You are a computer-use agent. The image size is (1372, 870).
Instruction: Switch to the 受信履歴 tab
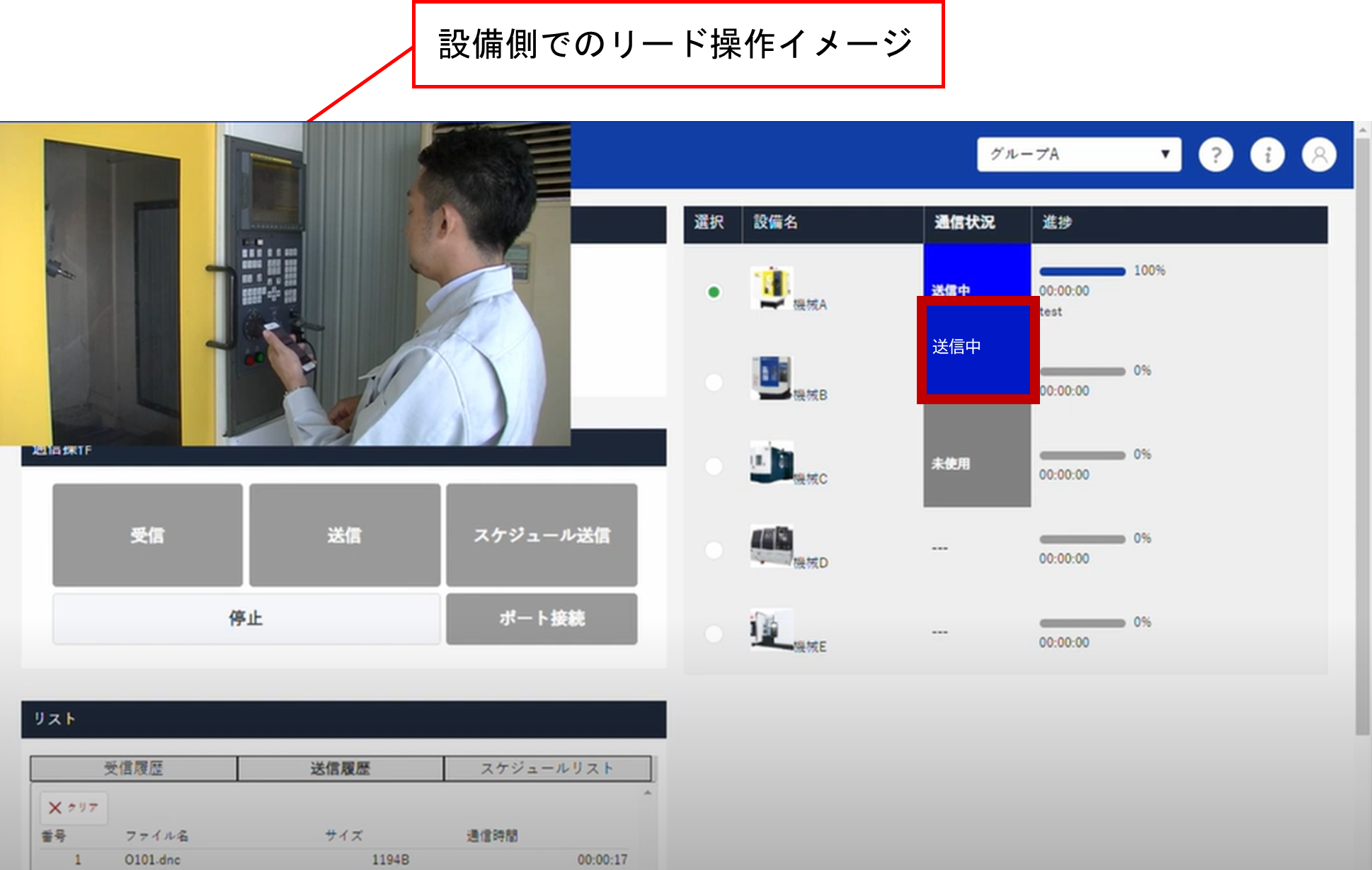[134, 768]
